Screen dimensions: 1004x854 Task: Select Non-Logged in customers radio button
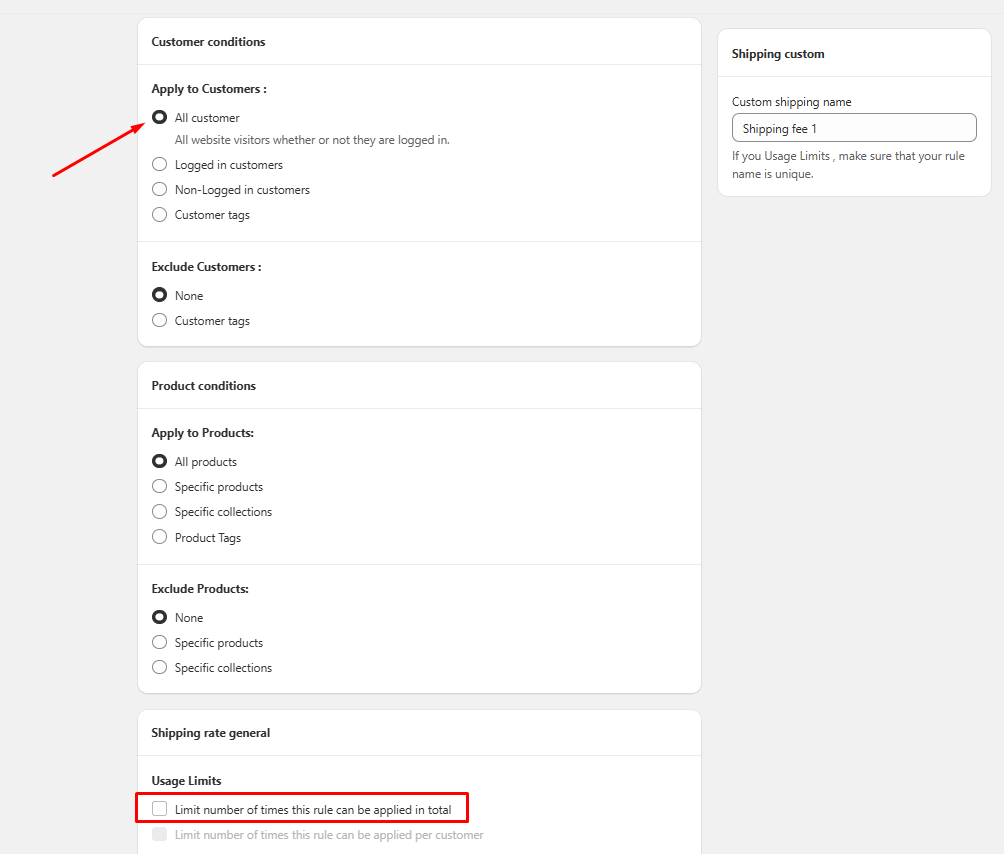point(159,190)
